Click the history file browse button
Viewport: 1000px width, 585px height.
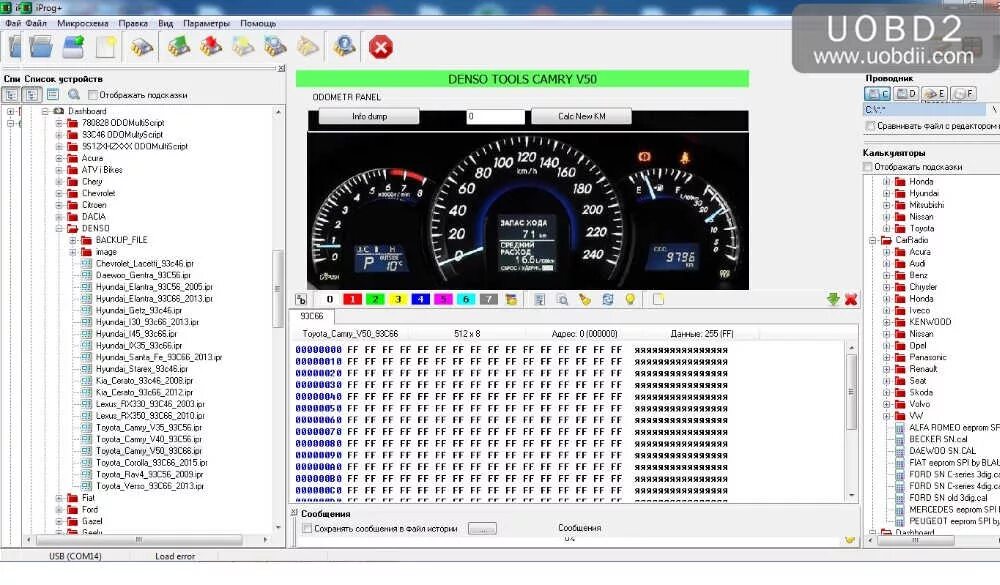click(482, 529)
